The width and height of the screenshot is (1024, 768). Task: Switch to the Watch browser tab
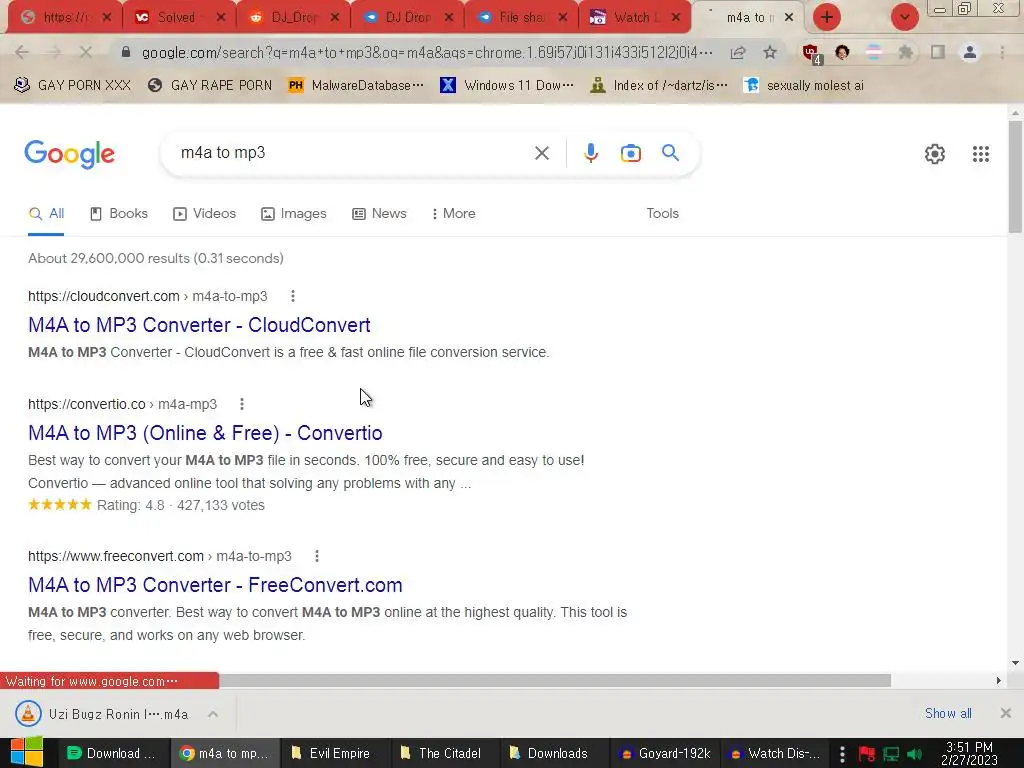(x=626, y=18)
